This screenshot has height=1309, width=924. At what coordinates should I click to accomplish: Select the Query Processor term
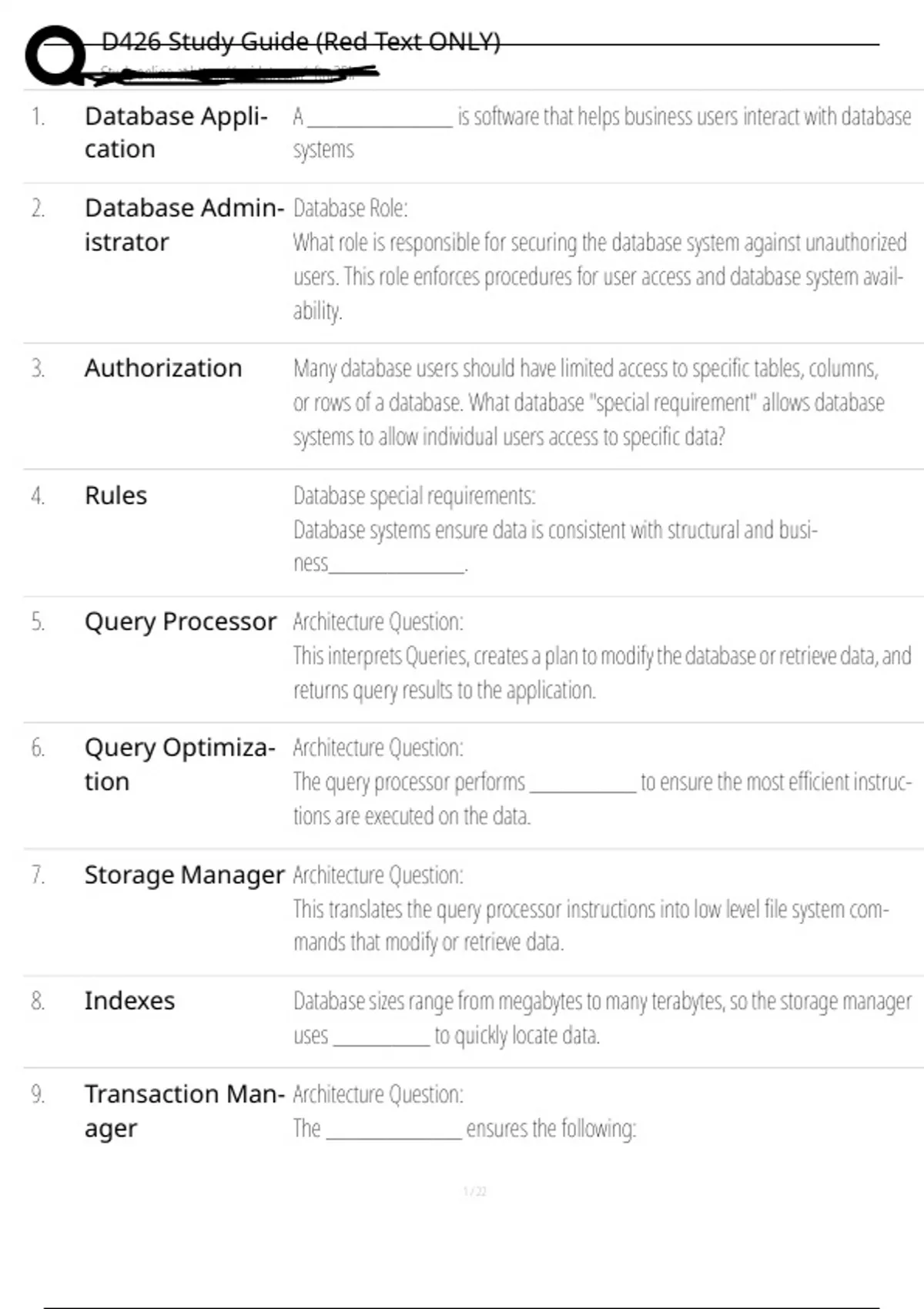tap(180, 621)
